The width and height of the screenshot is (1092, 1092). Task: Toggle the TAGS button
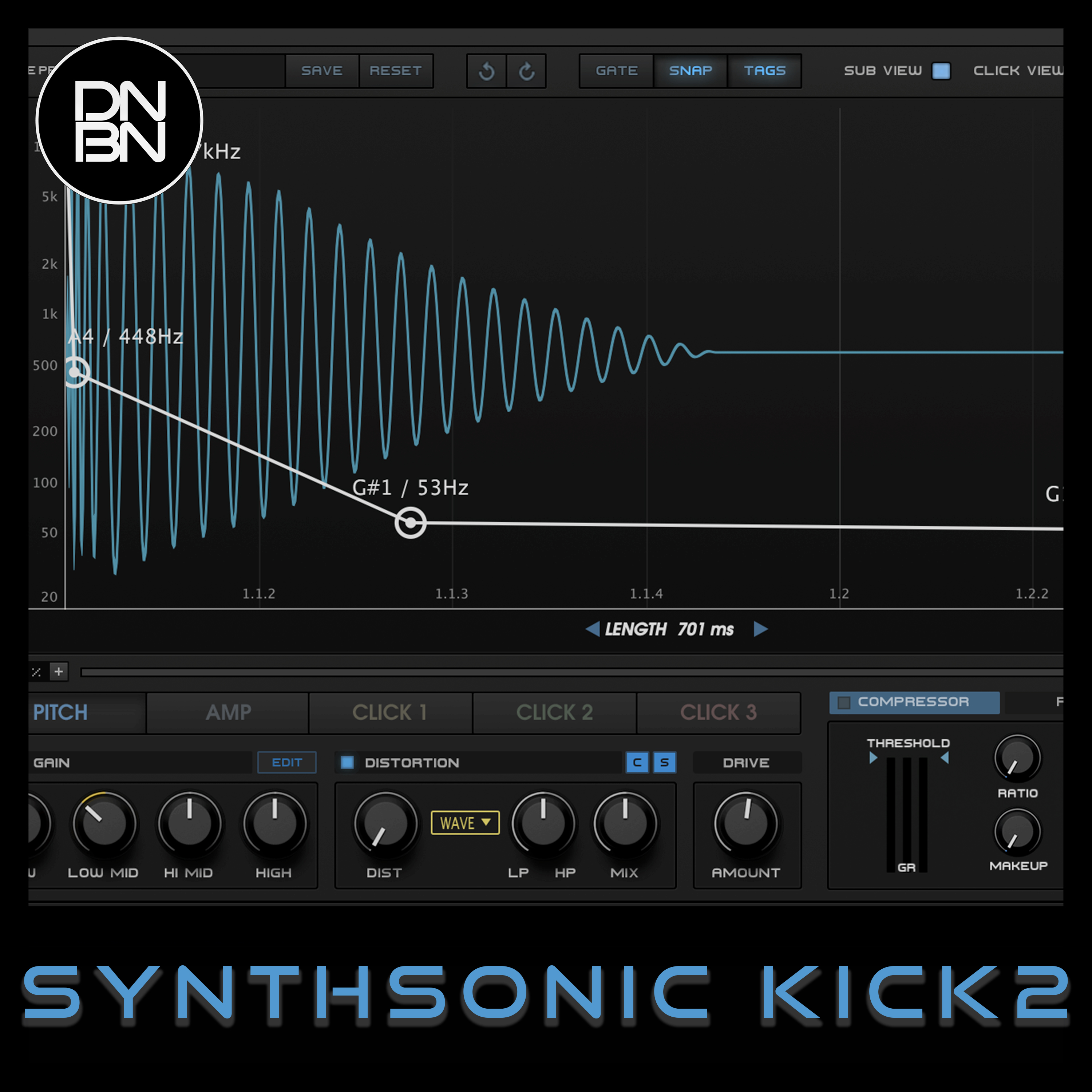point(764,71)
